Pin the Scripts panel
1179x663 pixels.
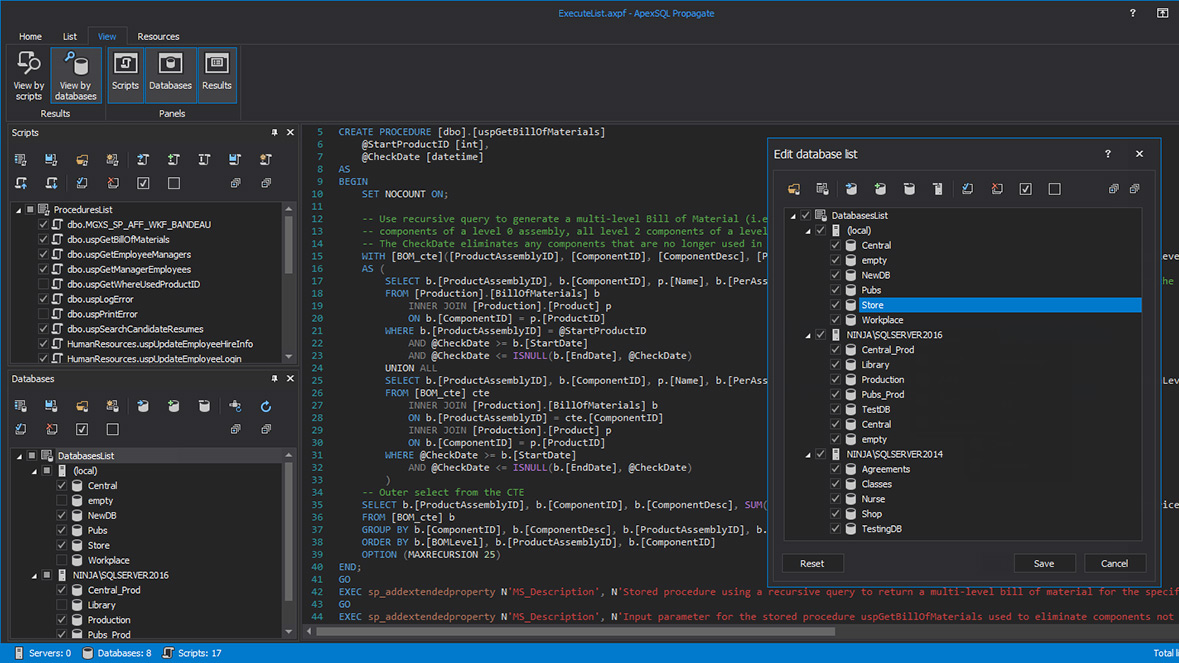(274, 133)
